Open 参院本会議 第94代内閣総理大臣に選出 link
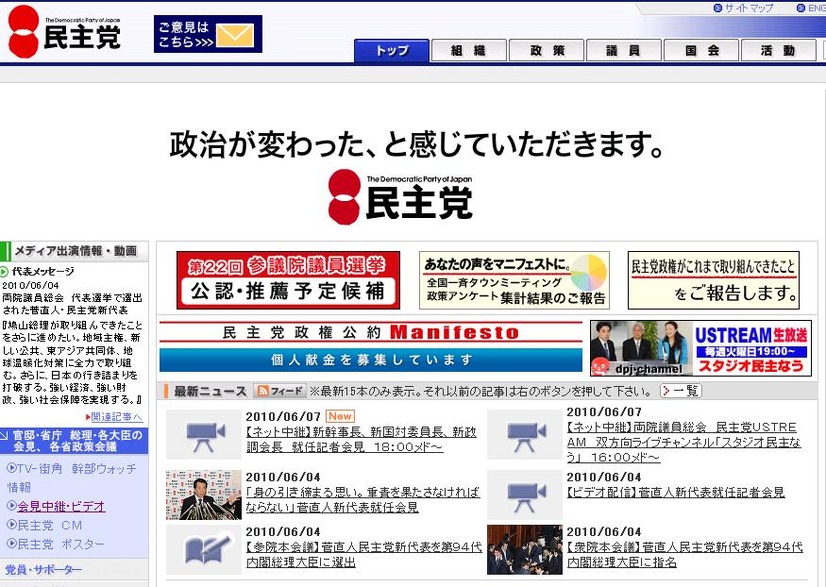The width and height of the screenshot is (826, 587). pos(363,554)
